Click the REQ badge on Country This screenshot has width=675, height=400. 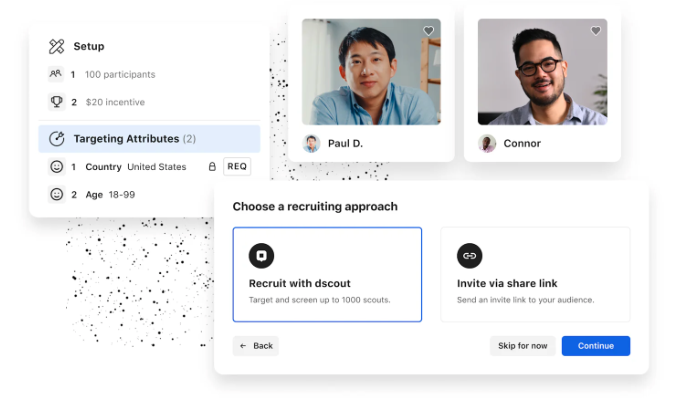[237, 167]
